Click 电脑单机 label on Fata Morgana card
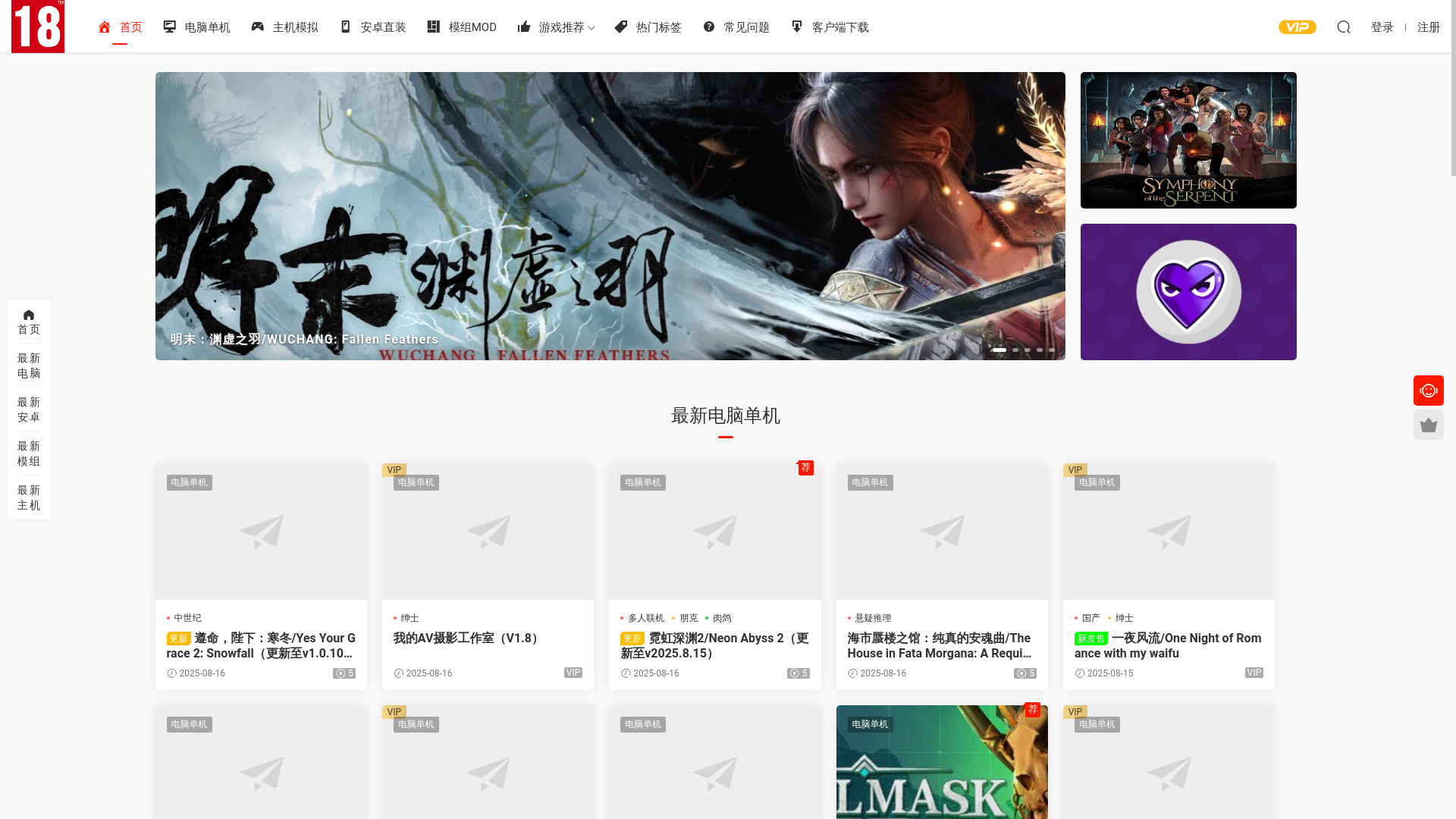Viewport: 1456px width, 819px height. click(870, 482)
